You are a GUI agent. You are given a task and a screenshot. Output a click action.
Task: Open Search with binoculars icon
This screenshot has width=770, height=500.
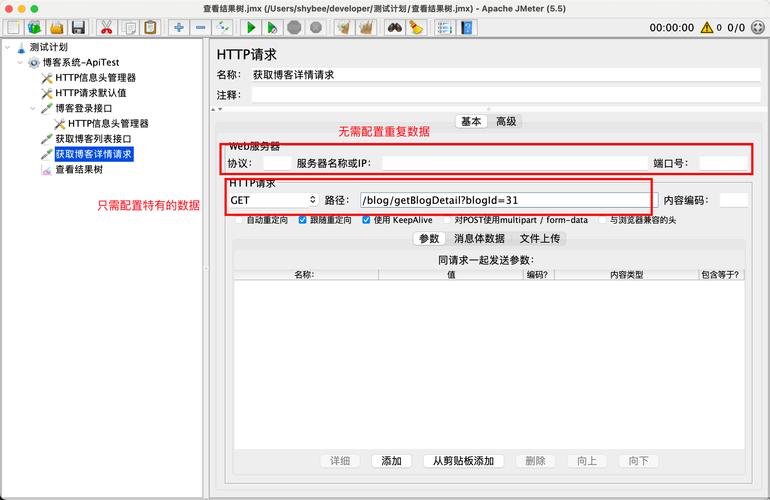tap(394, 28)
